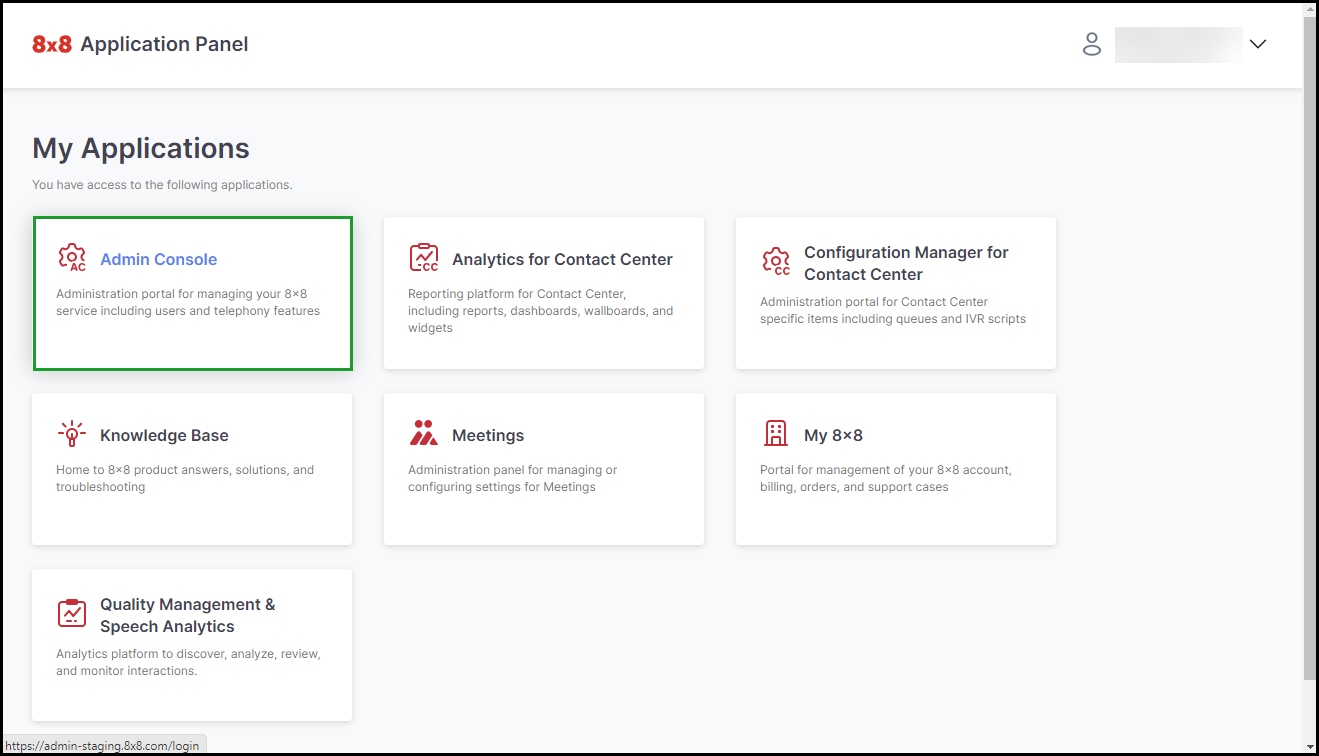Open Analytics for Contact Center title

(562, 259)
